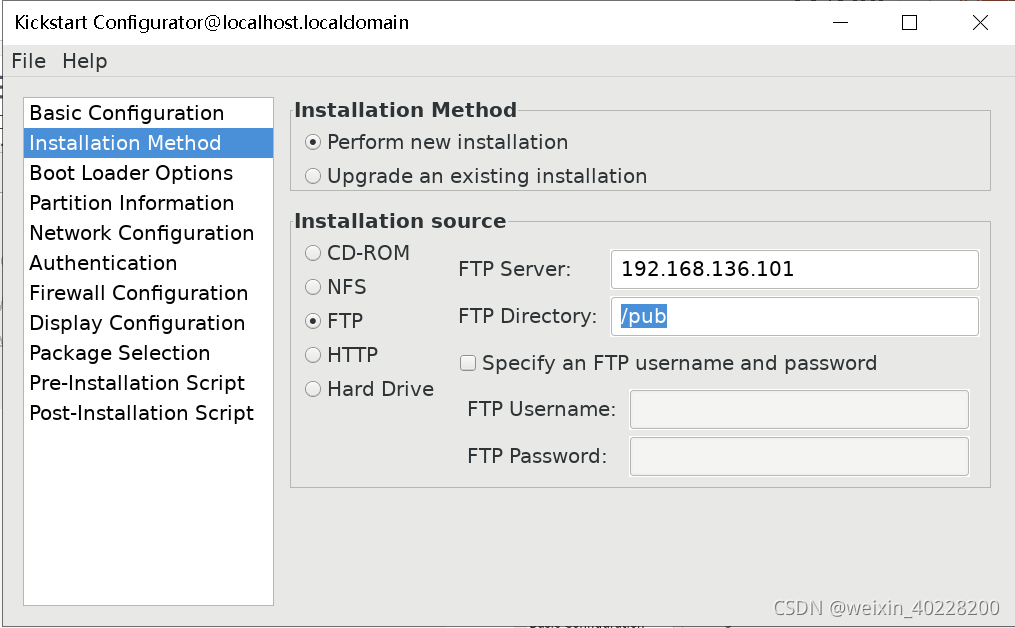Select Basic Configuration in sidebar

[126, 113]
